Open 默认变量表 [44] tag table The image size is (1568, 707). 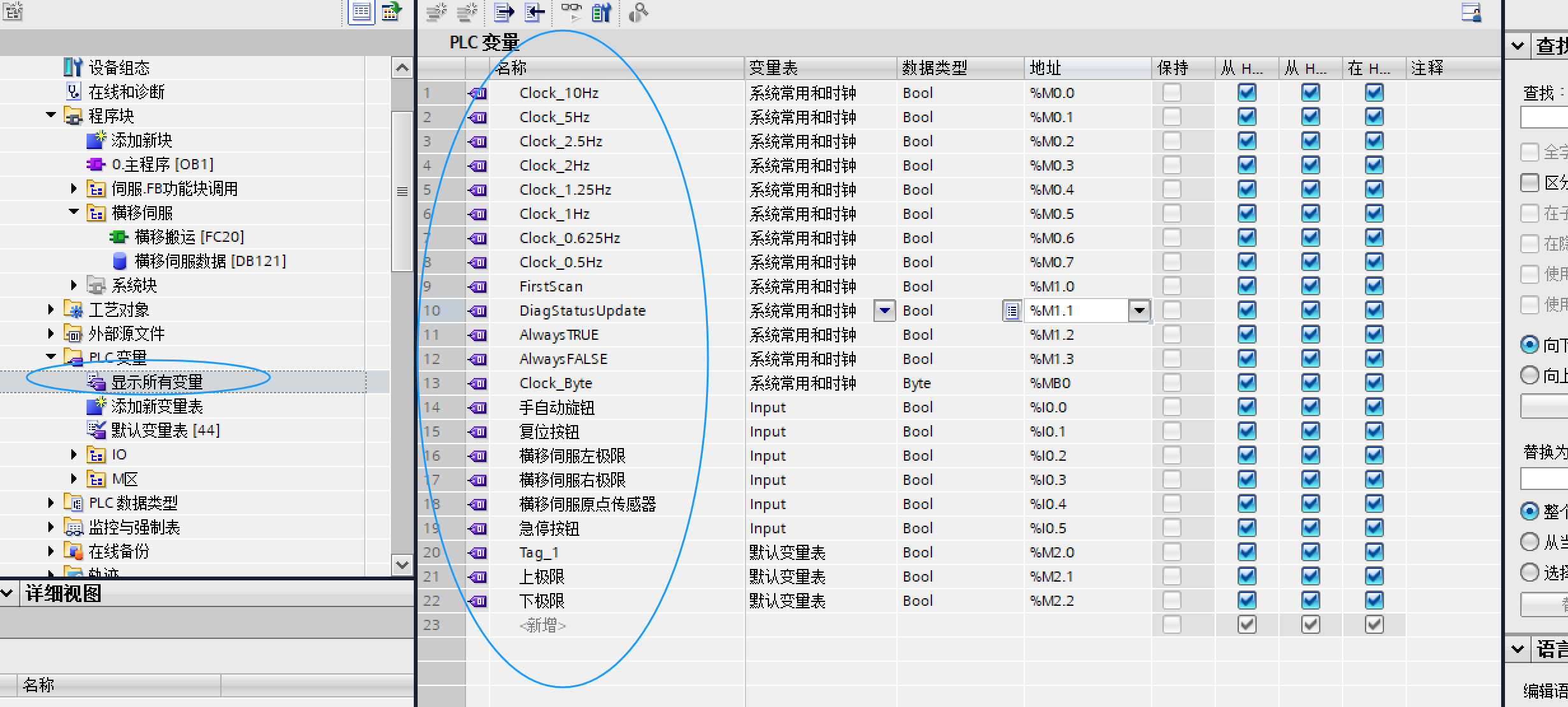point(165,431)
